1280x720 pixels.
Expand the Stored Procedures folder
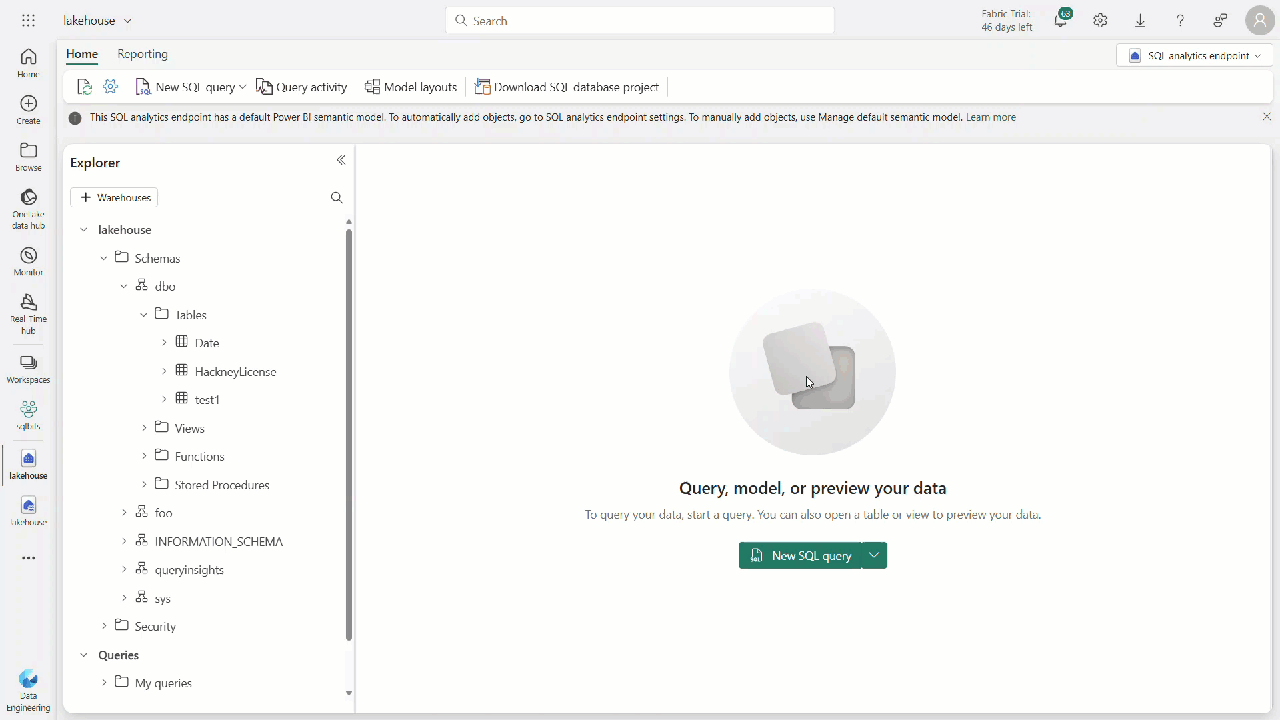point(144,485)
